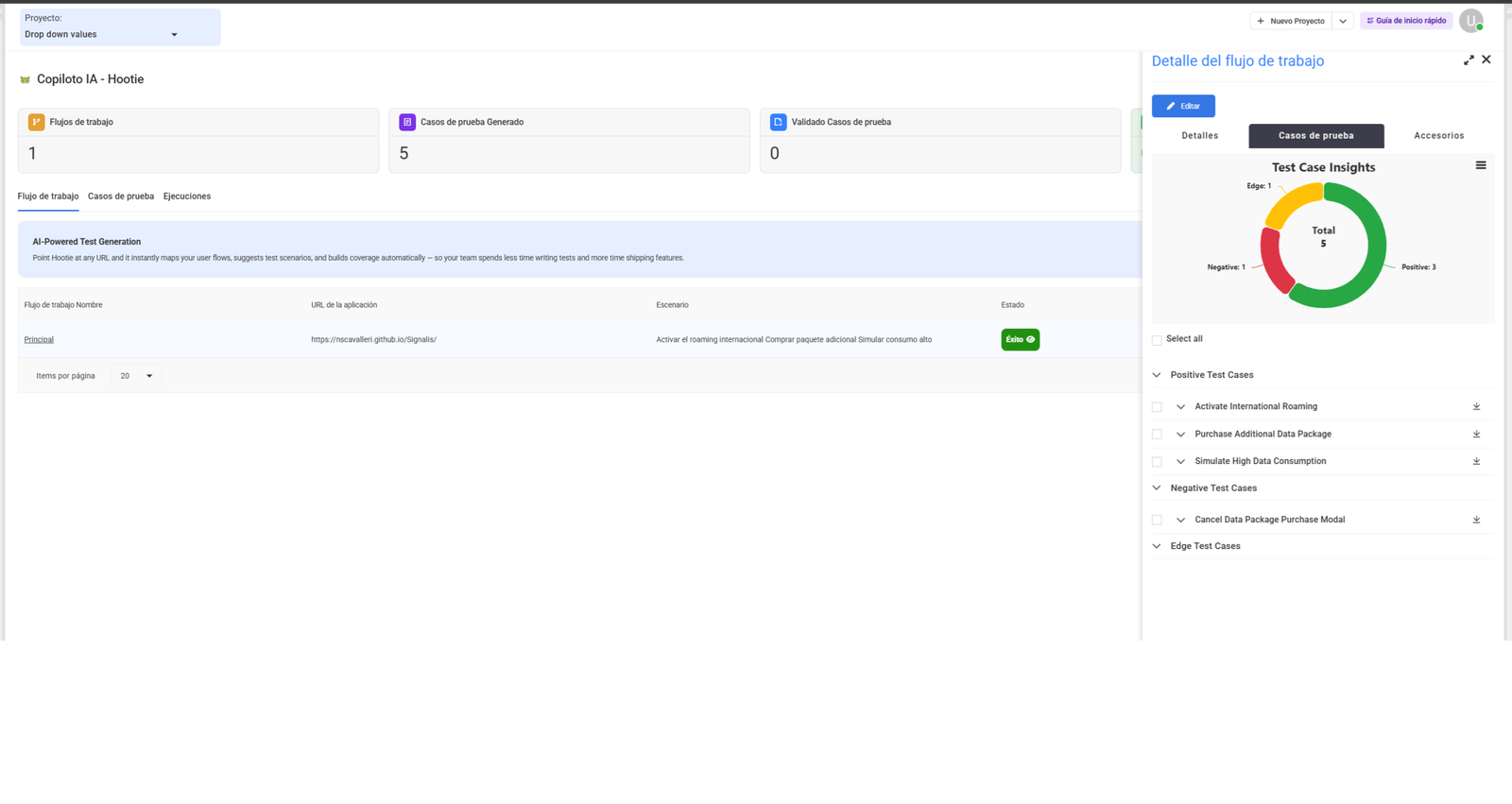
Task: Open the Guía de inicio rápido guide
Action: 1406,21
